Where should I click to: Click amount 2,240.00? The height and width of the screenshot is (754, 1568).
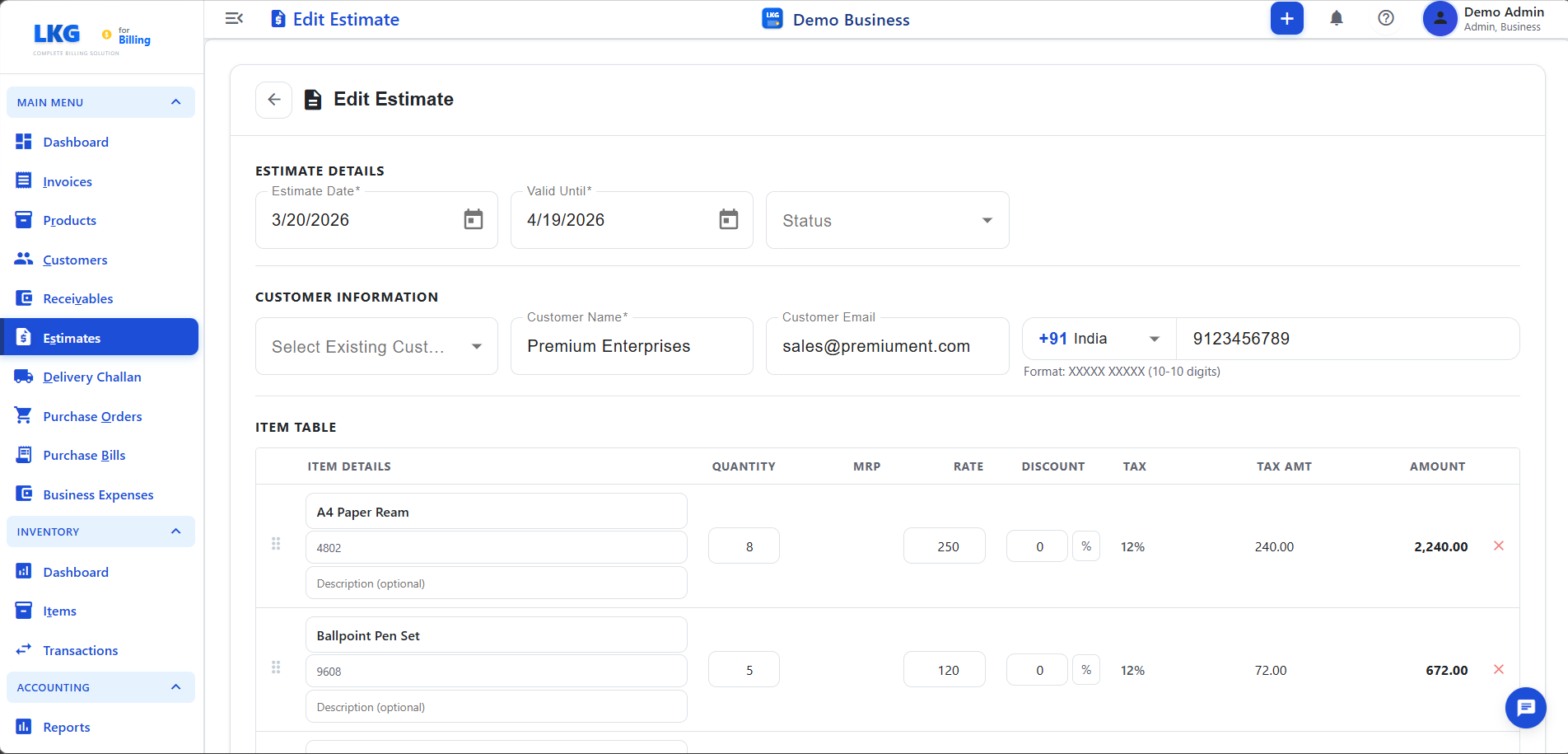tap(1440, 546)
